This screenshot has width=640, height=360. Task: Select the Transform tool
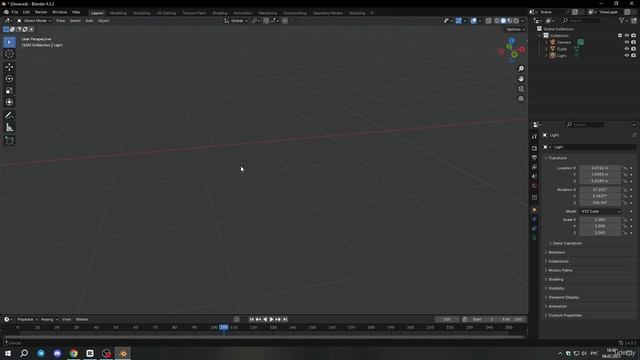[x=9, y=102]
